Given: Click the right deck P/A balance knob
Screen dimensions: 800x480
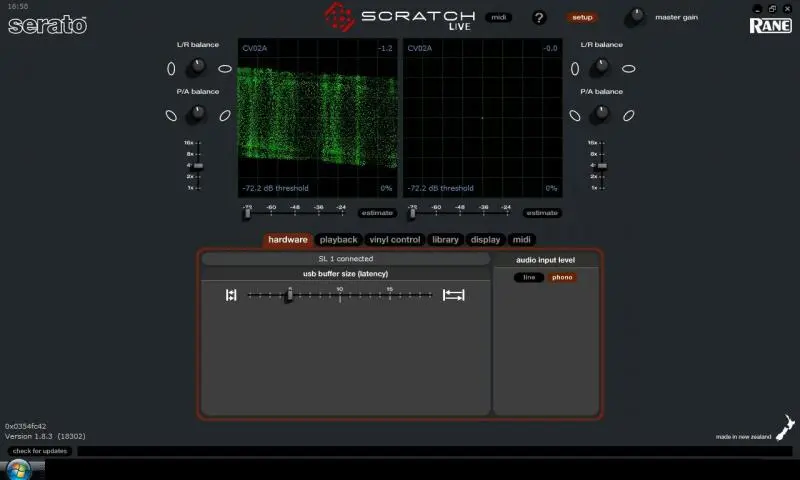Looking at the screenshot, I should click(x=600, y=114).
